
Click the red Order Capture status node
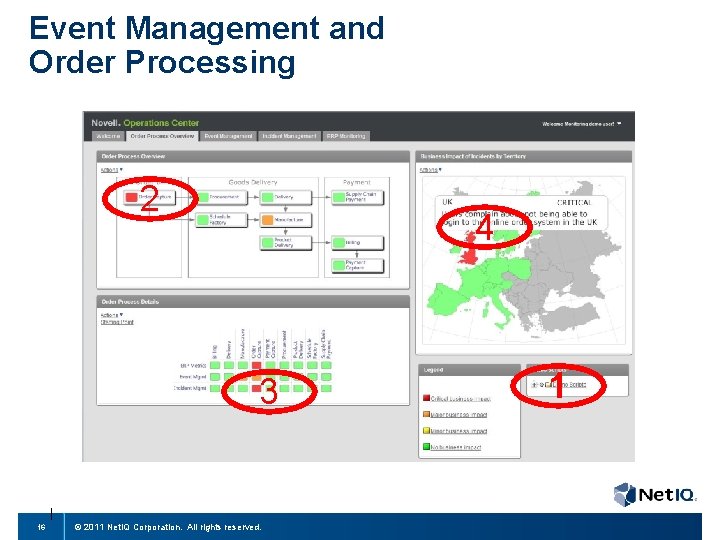pos(150,197)
